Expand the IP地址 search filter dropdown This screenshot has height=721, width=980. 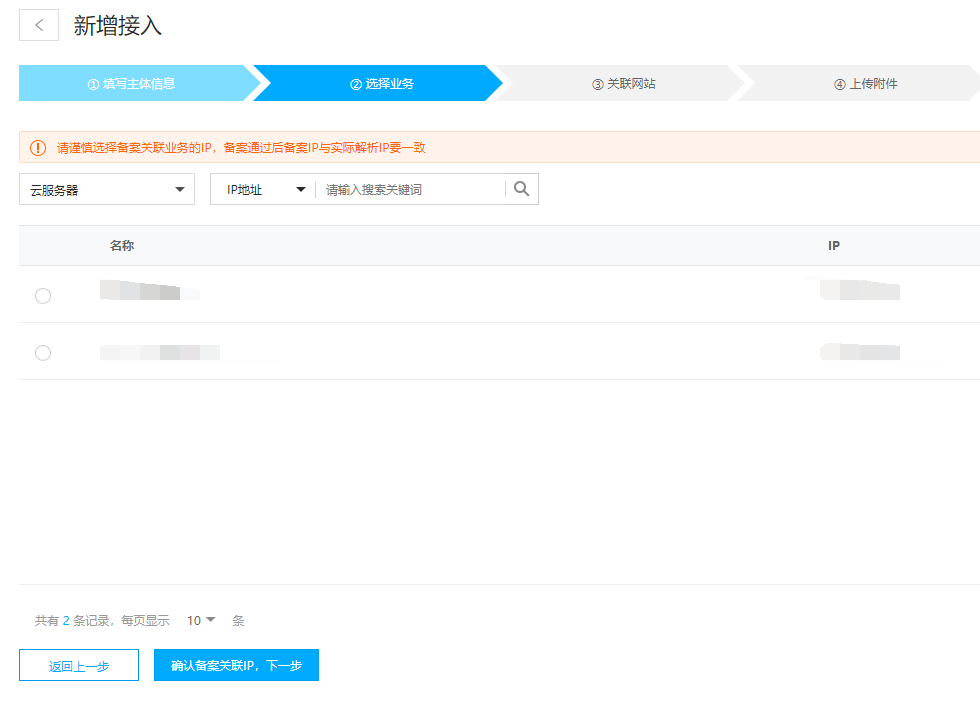pos(264,189)
